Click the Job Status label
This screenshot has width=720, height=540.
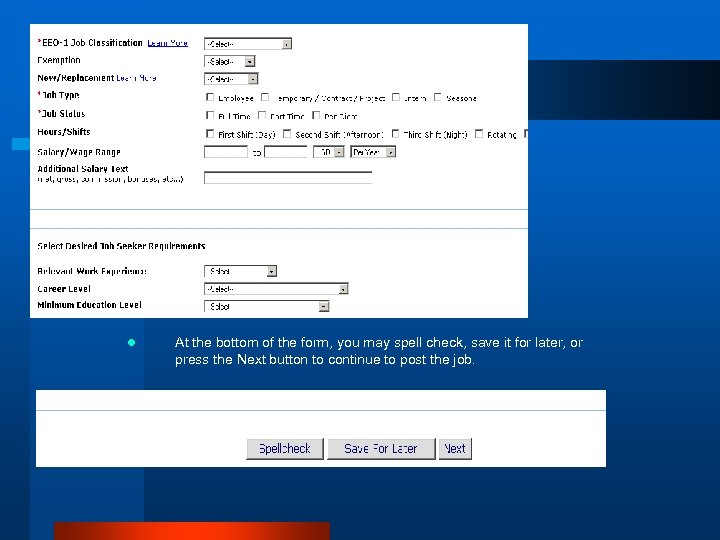coord(62,113)
